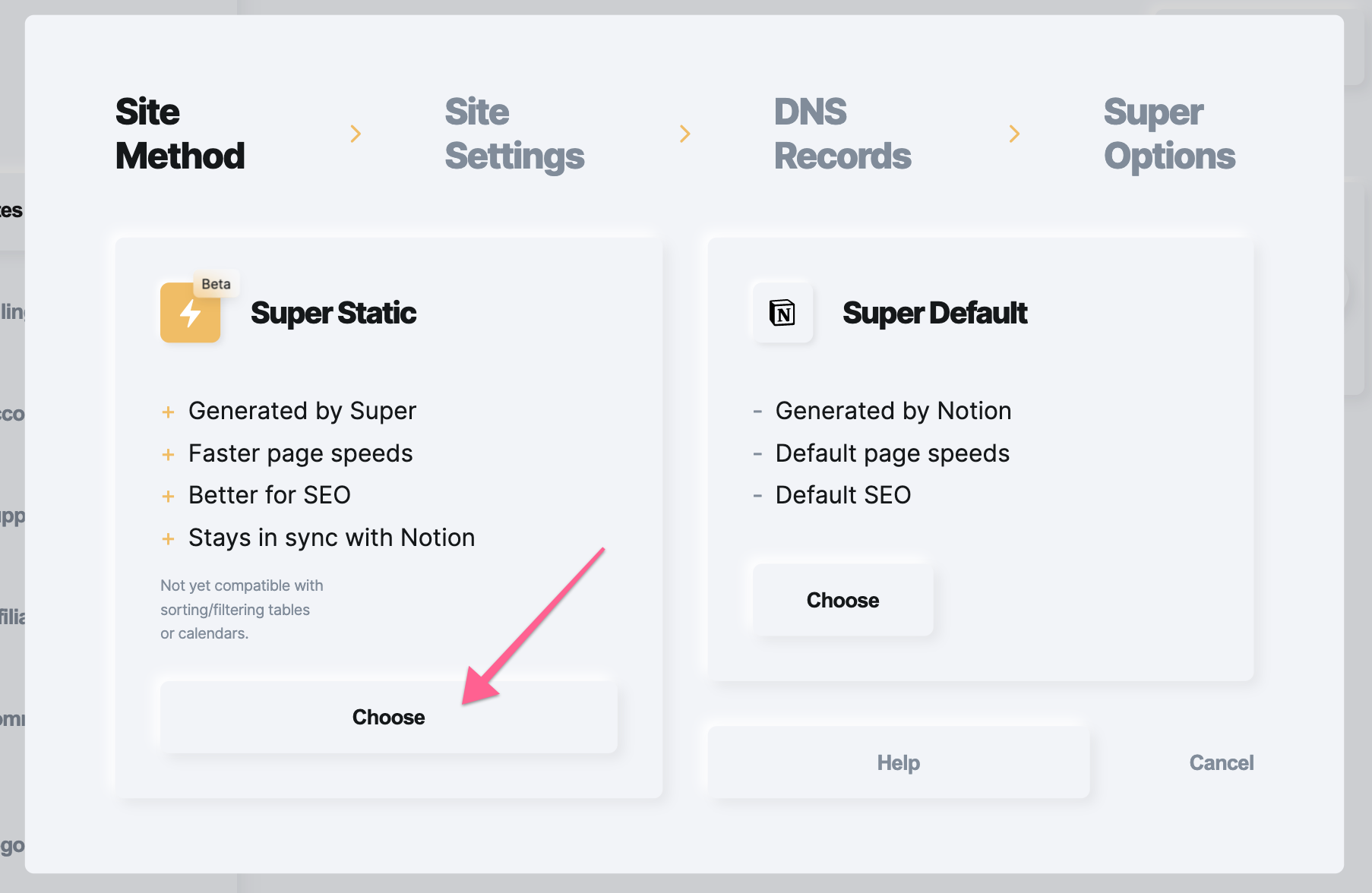Click the chevron after Site Method
This screenshot has height=893, width=1372.
[x=356, y=134]
